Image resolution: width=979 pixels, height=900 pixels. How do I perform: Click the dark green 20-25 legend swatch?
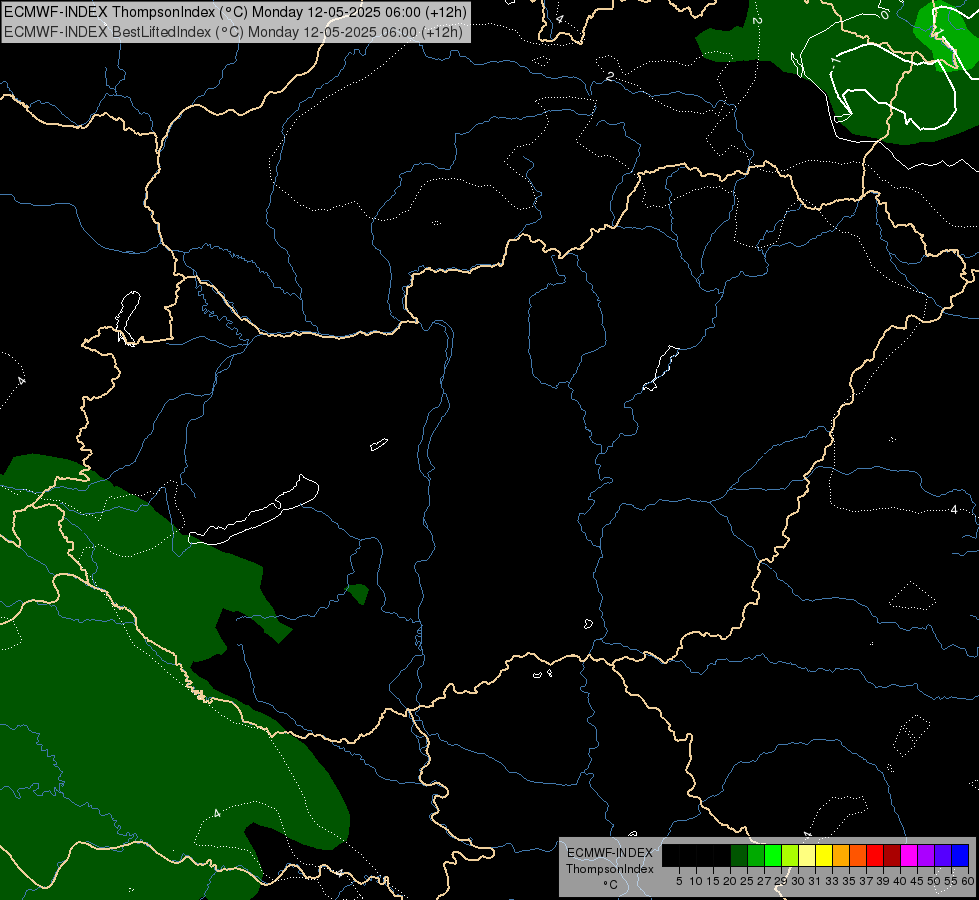[739, 855]
